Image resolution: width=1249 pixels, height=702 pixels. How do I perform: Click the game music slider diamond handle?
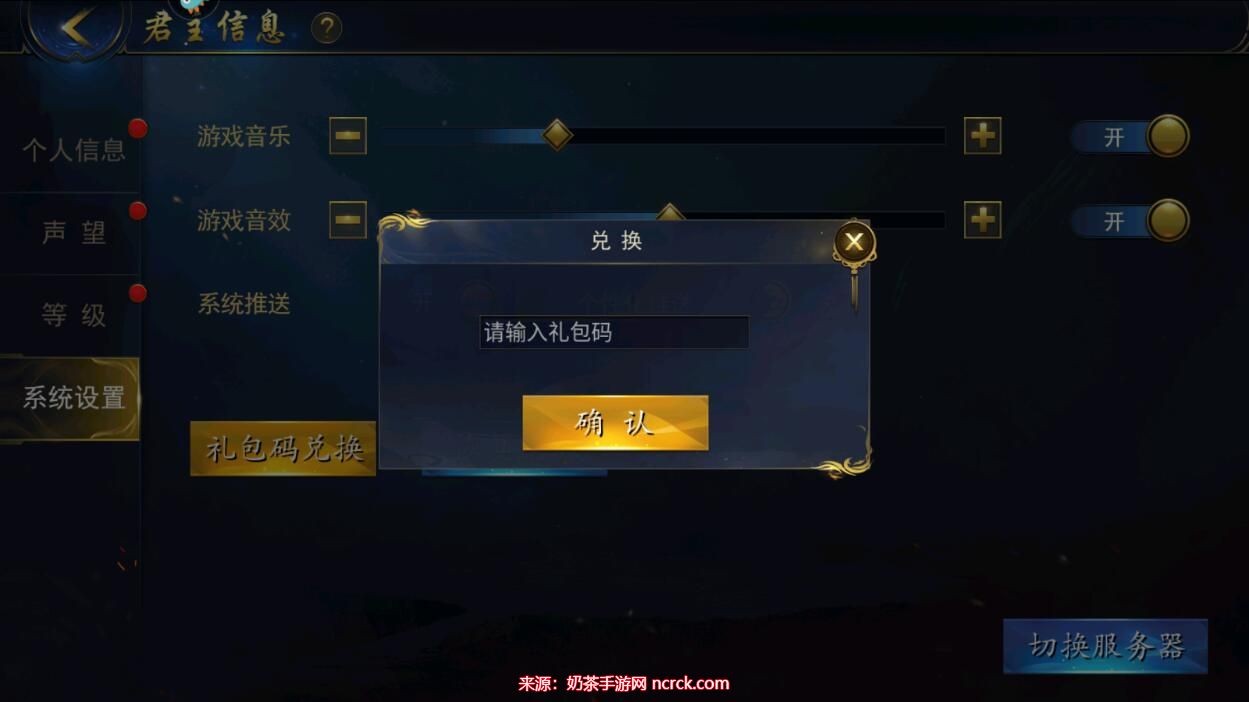[x=557, y=135]
